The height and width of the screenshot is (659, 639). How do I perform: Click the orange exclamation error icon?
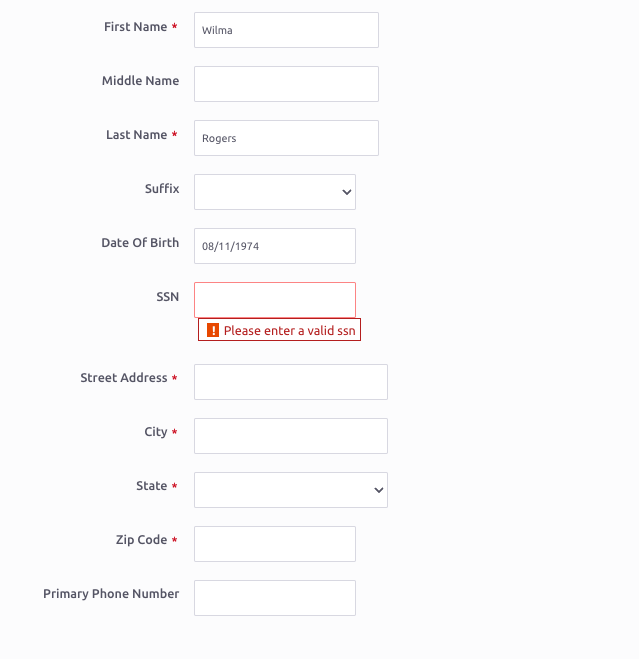pyautogui.click(x=213, y=330)
